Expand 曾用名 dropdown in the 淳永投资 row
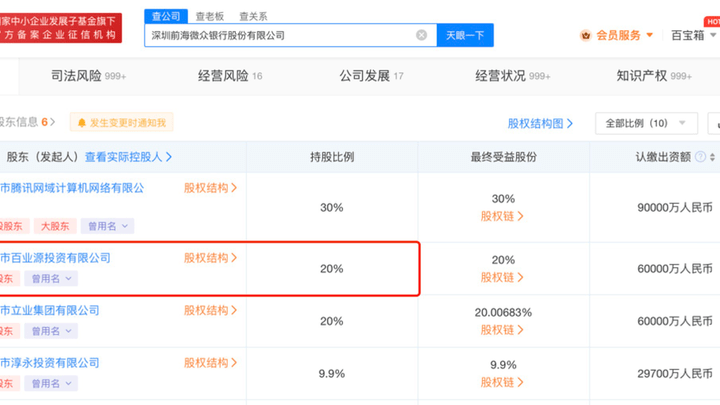Screen dimensions: 720x405 [x=51, y=383]
